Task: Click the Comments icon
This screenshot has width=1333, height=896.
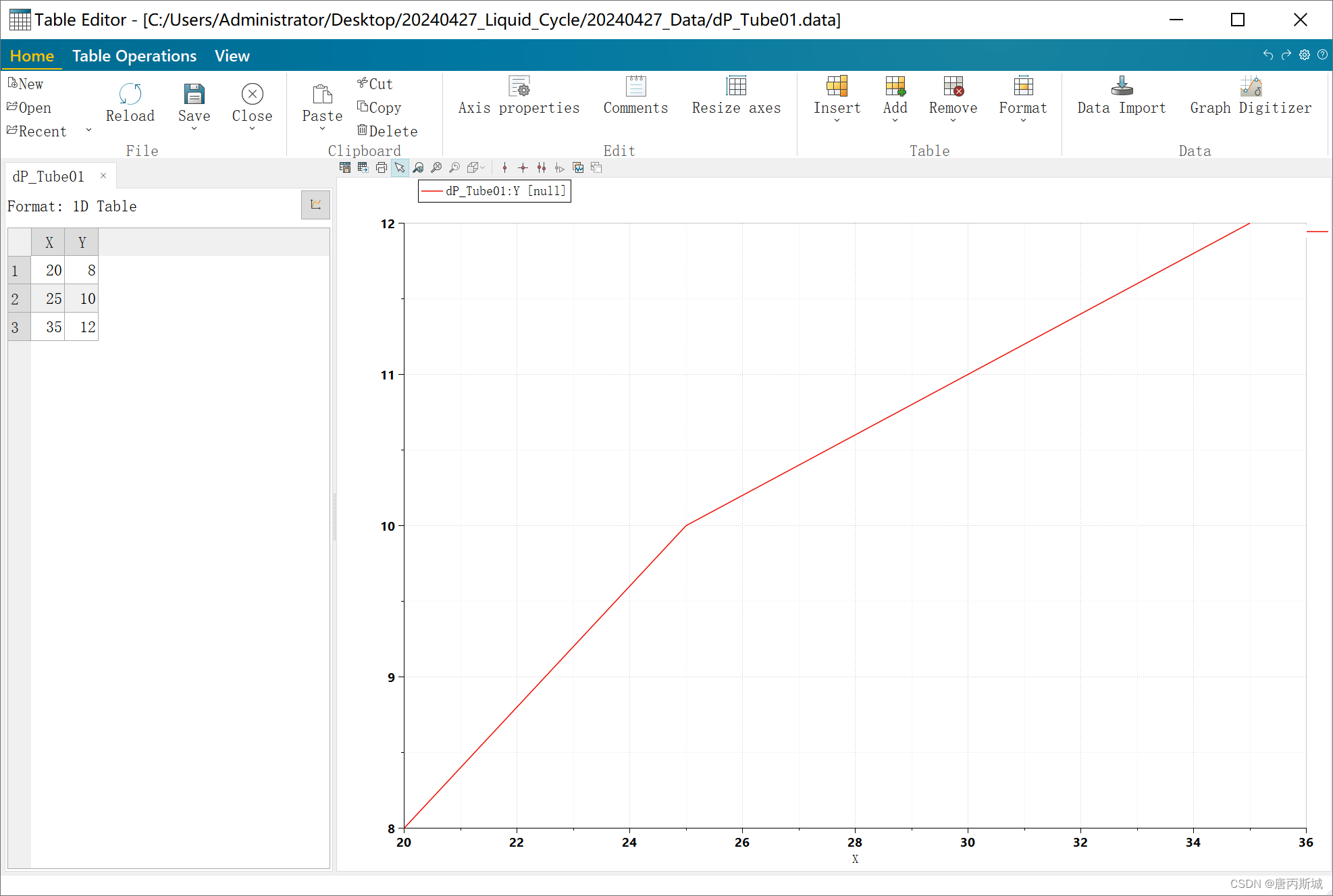Action: (635, 86)
